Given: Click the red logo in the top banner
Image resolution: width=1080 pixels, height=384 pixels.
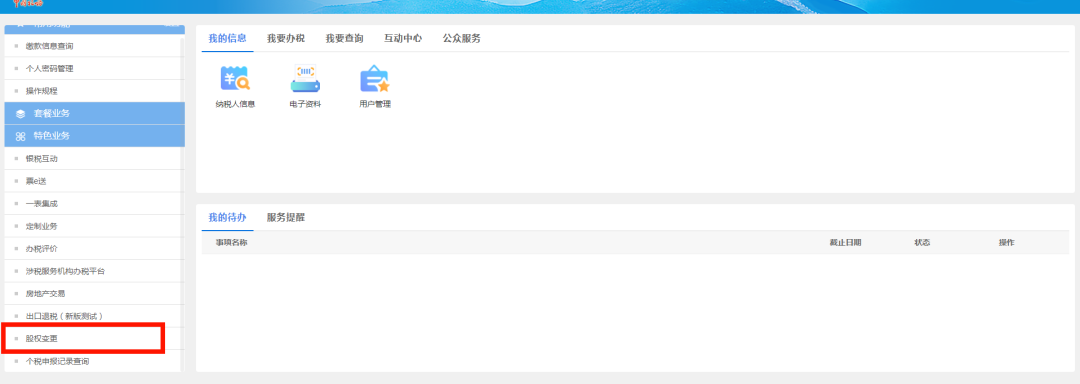Looking at the screenshot, I should 28,3.
